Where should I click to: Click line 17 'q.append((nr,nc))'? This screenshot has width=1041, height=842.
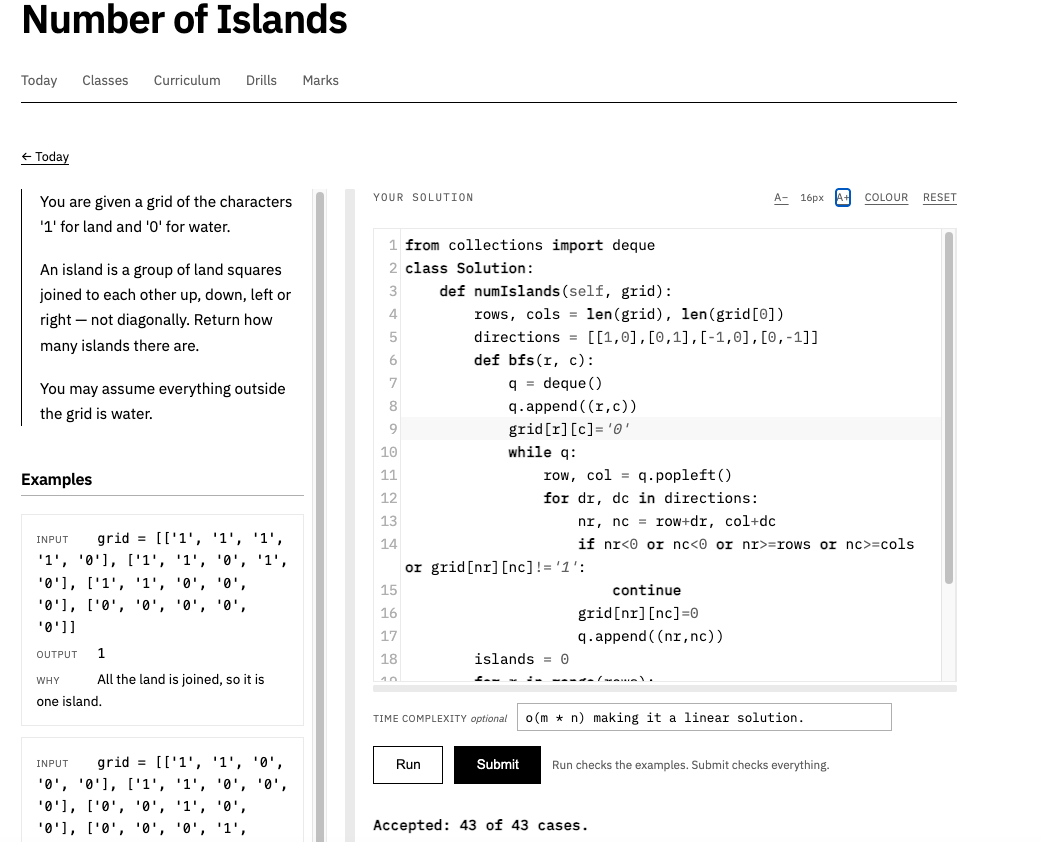pyautogui.click(x=651, y=636)
